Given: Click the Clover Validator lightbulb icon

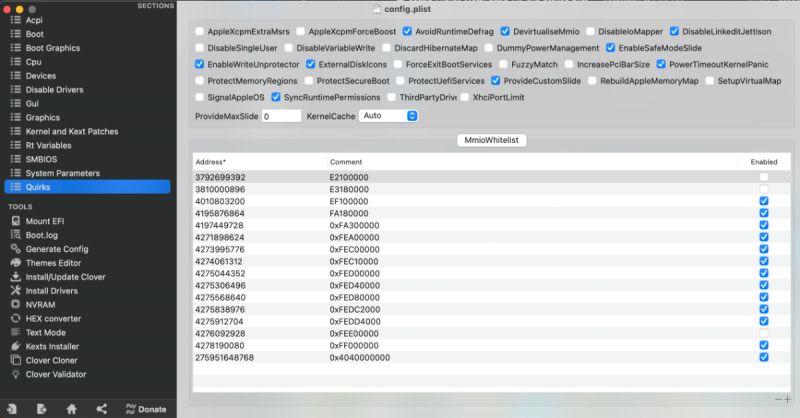Looking at the screenshot, I should pyautogui.click(x=16, y=374).
